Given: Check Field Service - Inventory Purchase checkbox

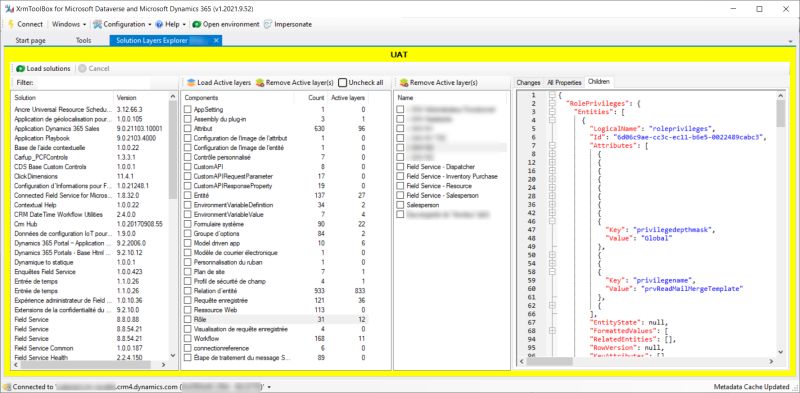Looking at the screenshot, I should pos(401,176).
